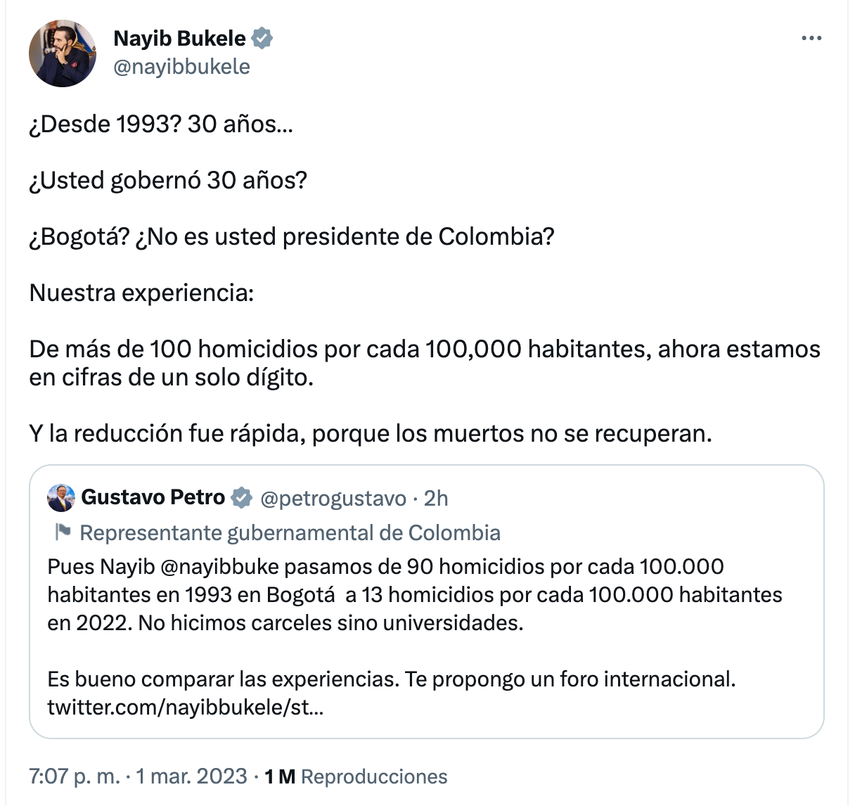Click the Te propongo un foro internacional sentence
855x806 pixels.
570,680
